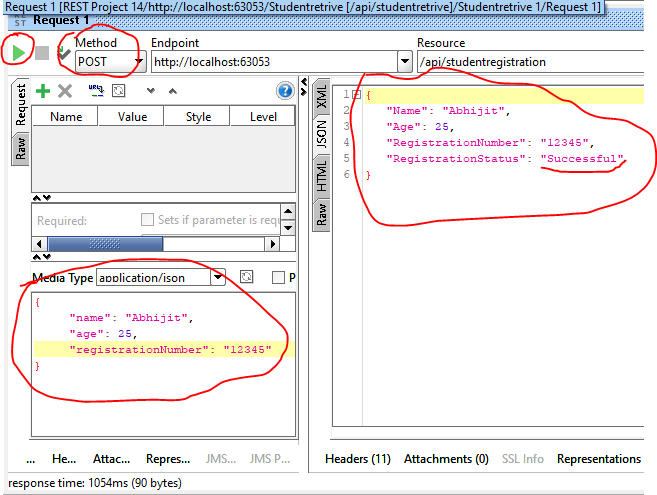Open the Headers (11) response tab

coord(357,459)
